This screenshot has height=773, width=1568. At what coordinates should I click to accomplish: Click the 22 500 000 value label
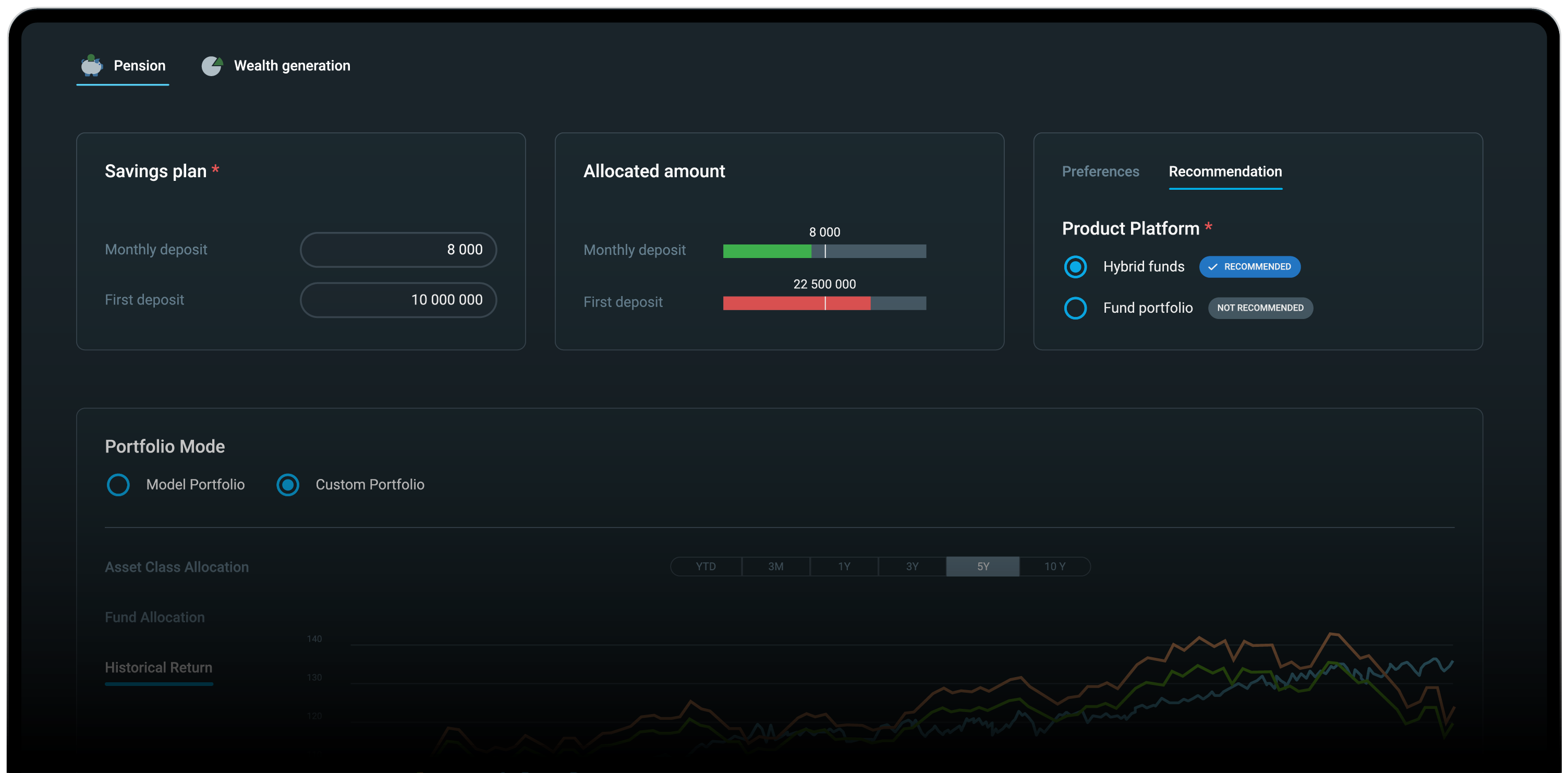click(824, 284)
